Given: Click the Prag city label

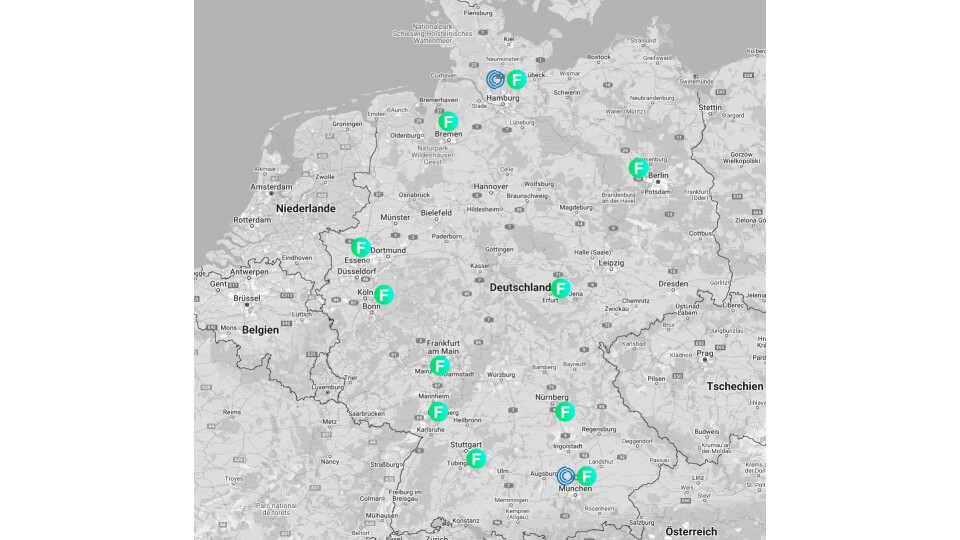Looking at the screenshot, I should pyautogui.click(x=705, y=353).
